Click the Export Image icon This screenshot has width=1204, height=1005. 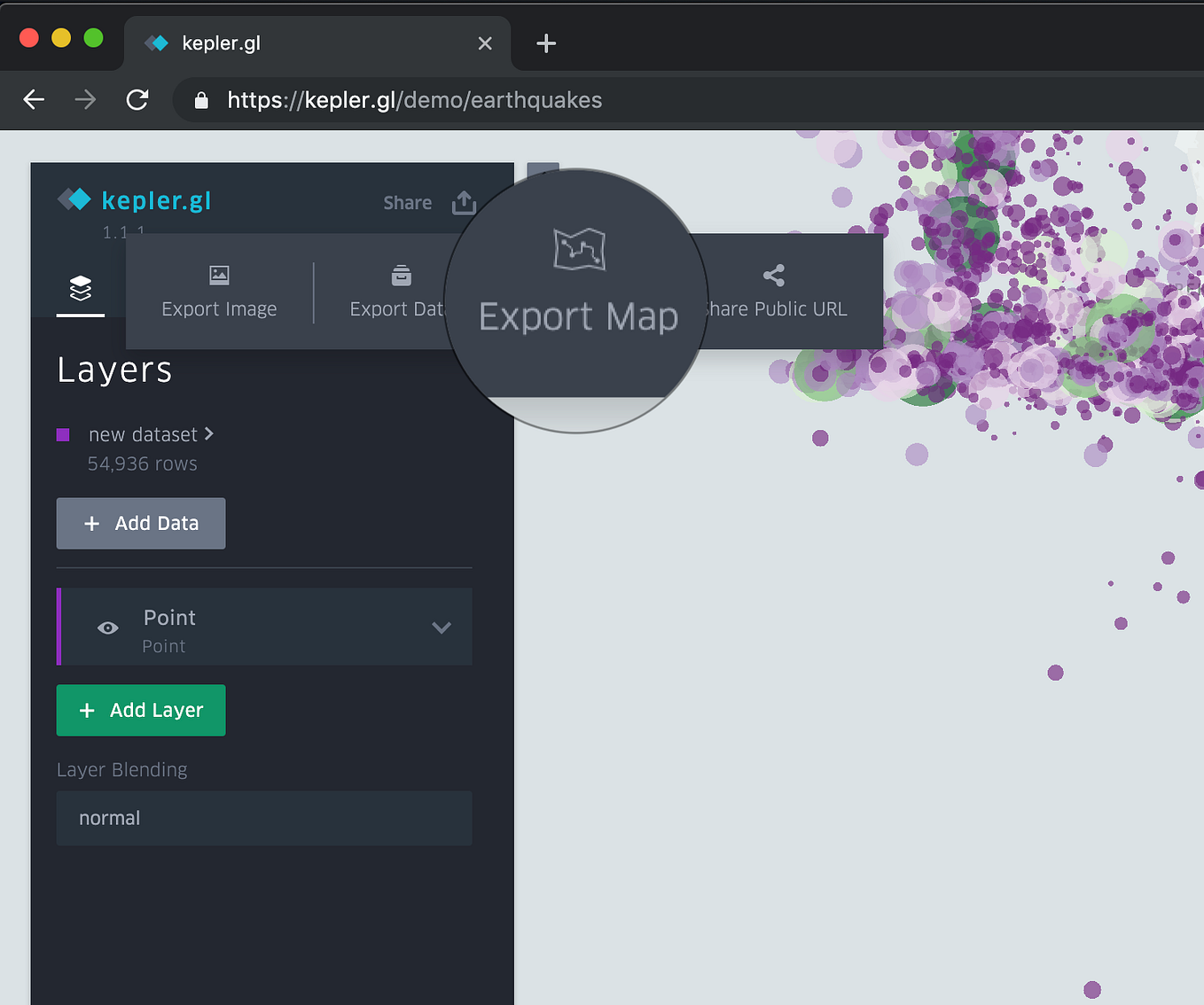click(218, 276)
